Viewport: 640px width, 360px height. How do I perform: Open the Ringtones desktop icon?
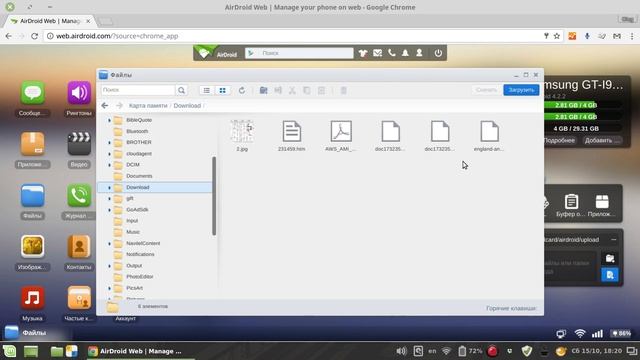(79, 93)
